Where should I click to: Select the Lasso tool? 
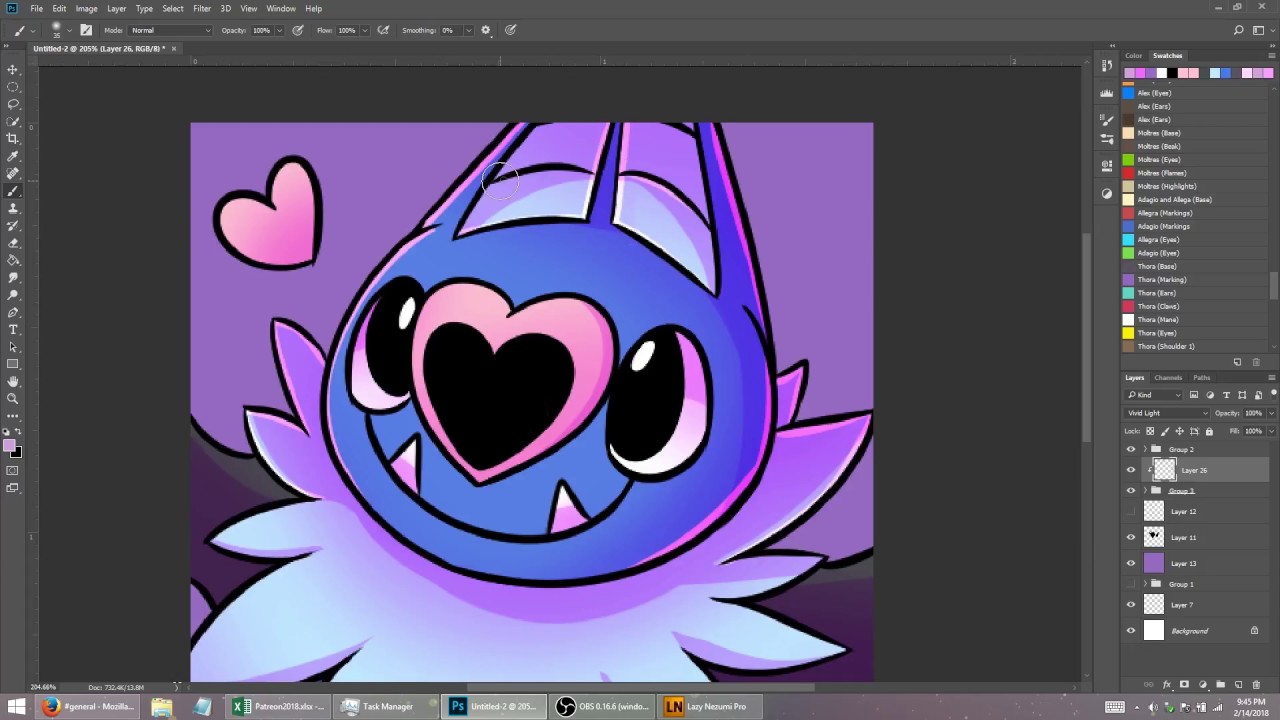[13, 104]
